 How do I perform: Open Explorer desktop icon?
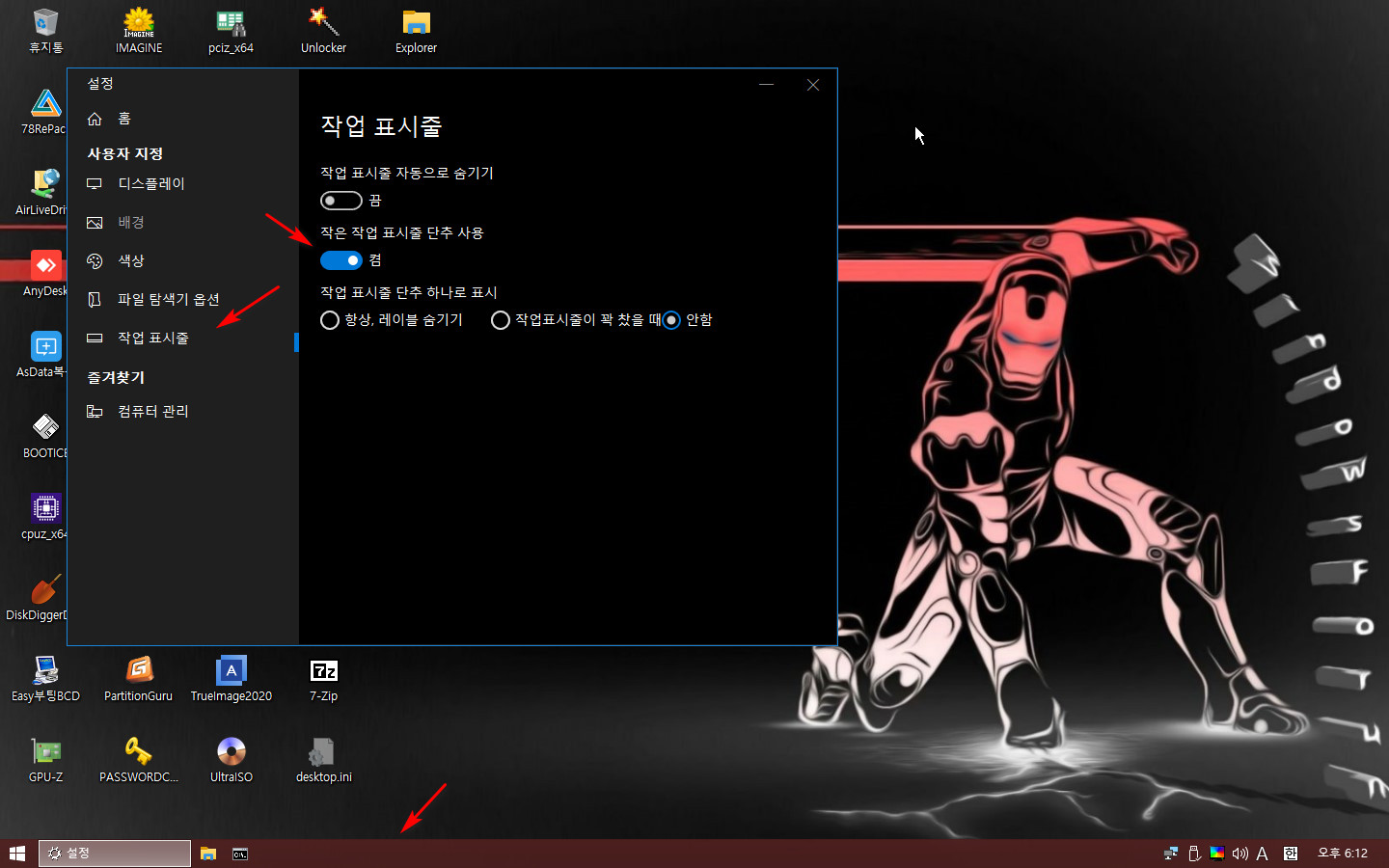[x=417, y=31]
